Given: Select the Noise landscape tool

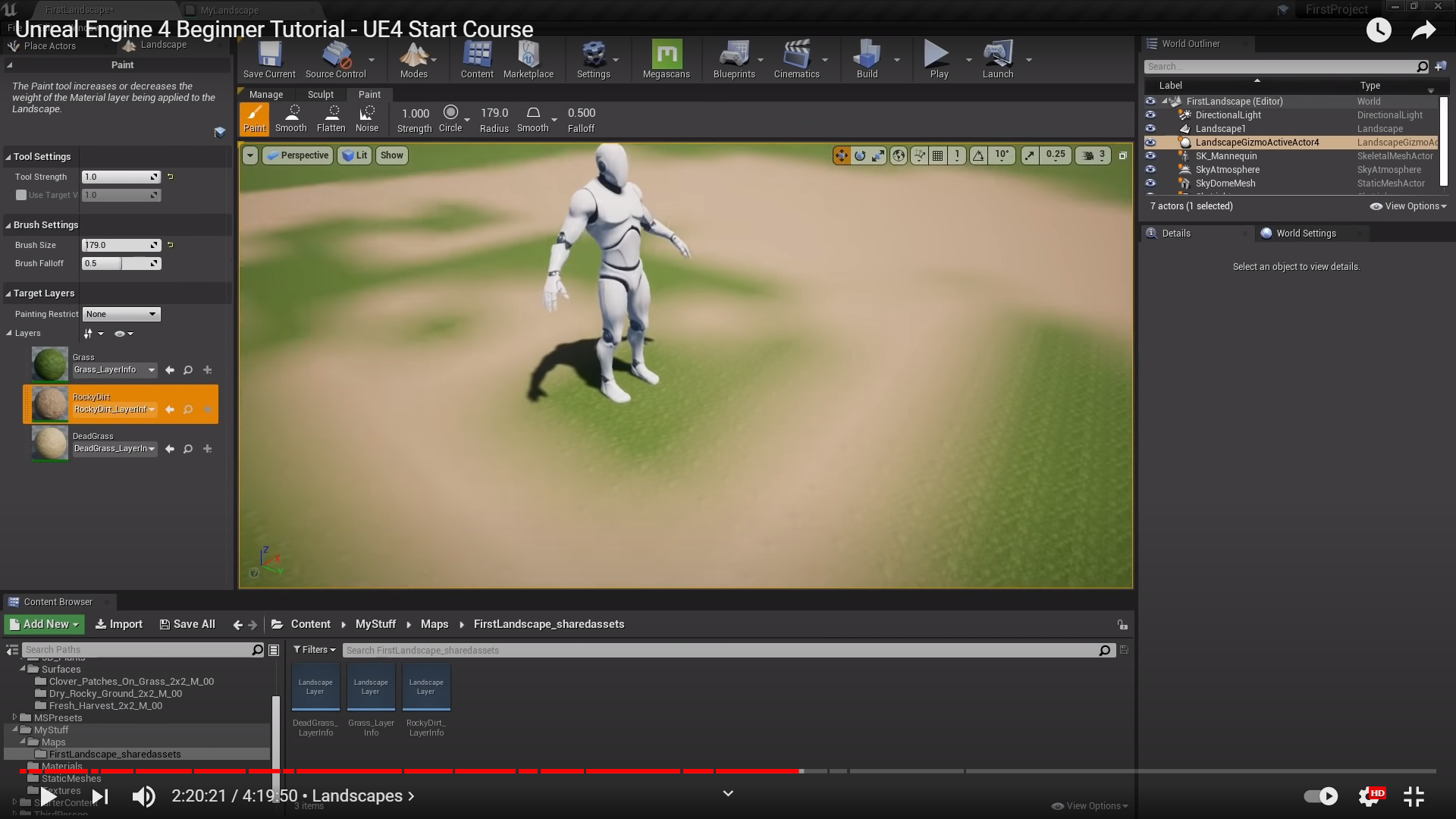Looking at the screenshot, I should (367, 119).
